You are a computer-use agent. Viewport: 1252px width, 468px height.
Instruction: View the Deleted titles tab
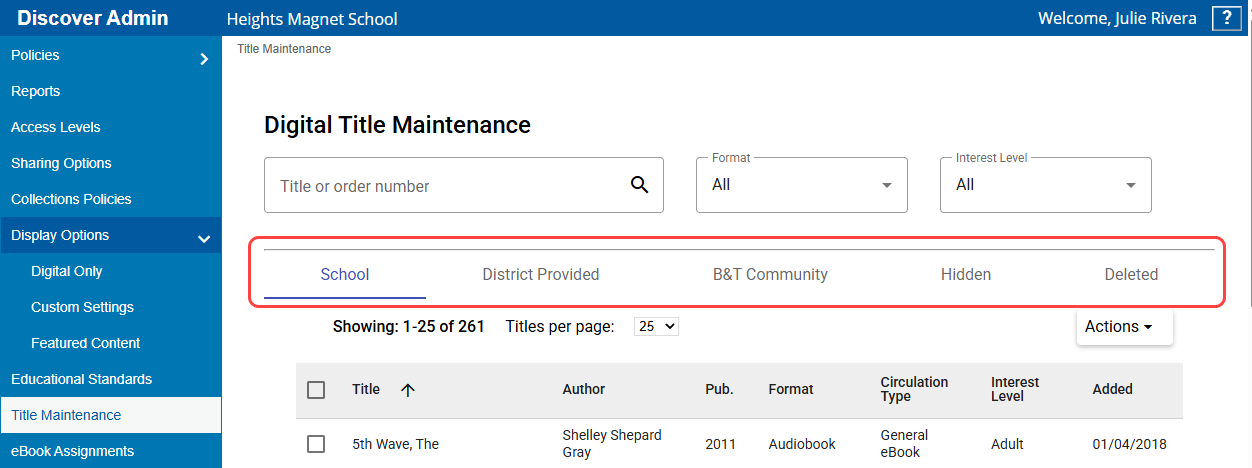coord(1131,274)
